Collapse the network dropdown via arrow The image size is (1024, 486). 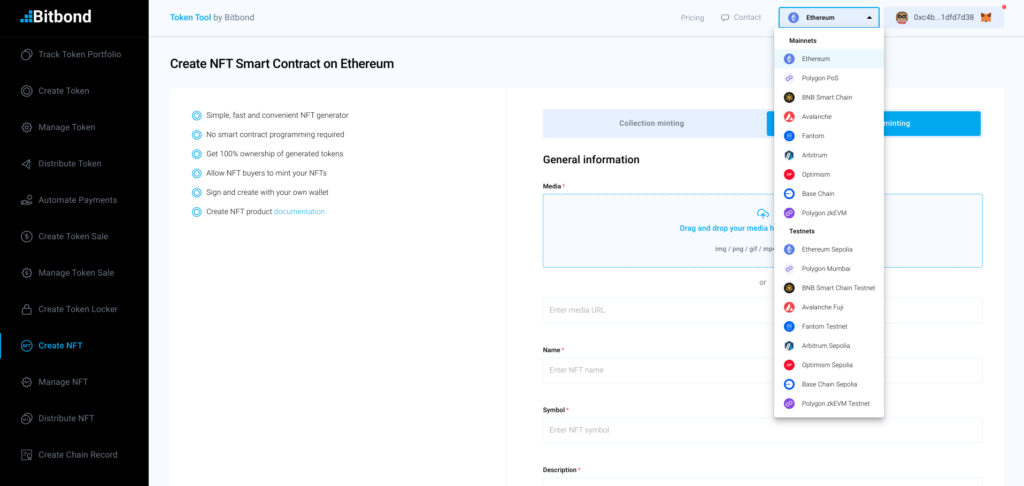[869, 18]
